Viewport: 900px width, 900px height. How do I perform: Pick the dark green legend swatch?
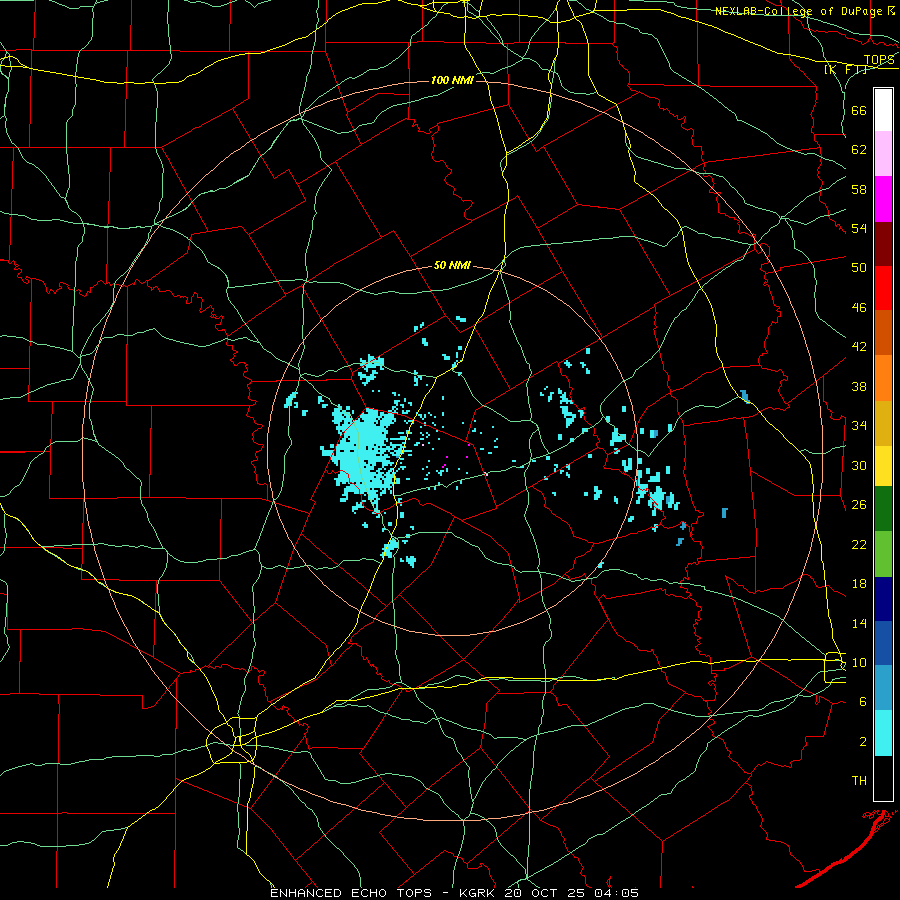(x=883, y=509)
